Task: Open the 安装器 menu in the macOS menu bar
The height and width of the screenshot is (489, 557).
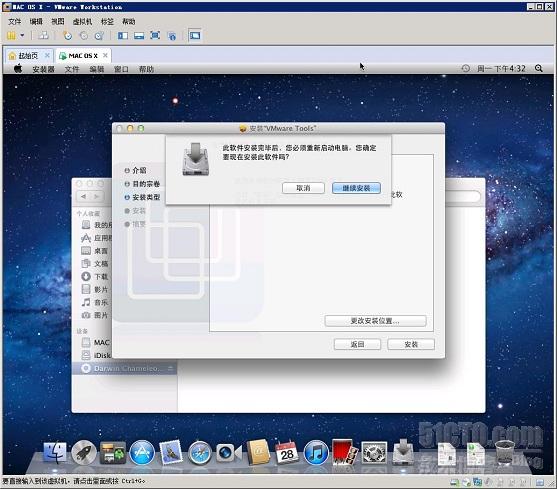Action: [43, 69]
